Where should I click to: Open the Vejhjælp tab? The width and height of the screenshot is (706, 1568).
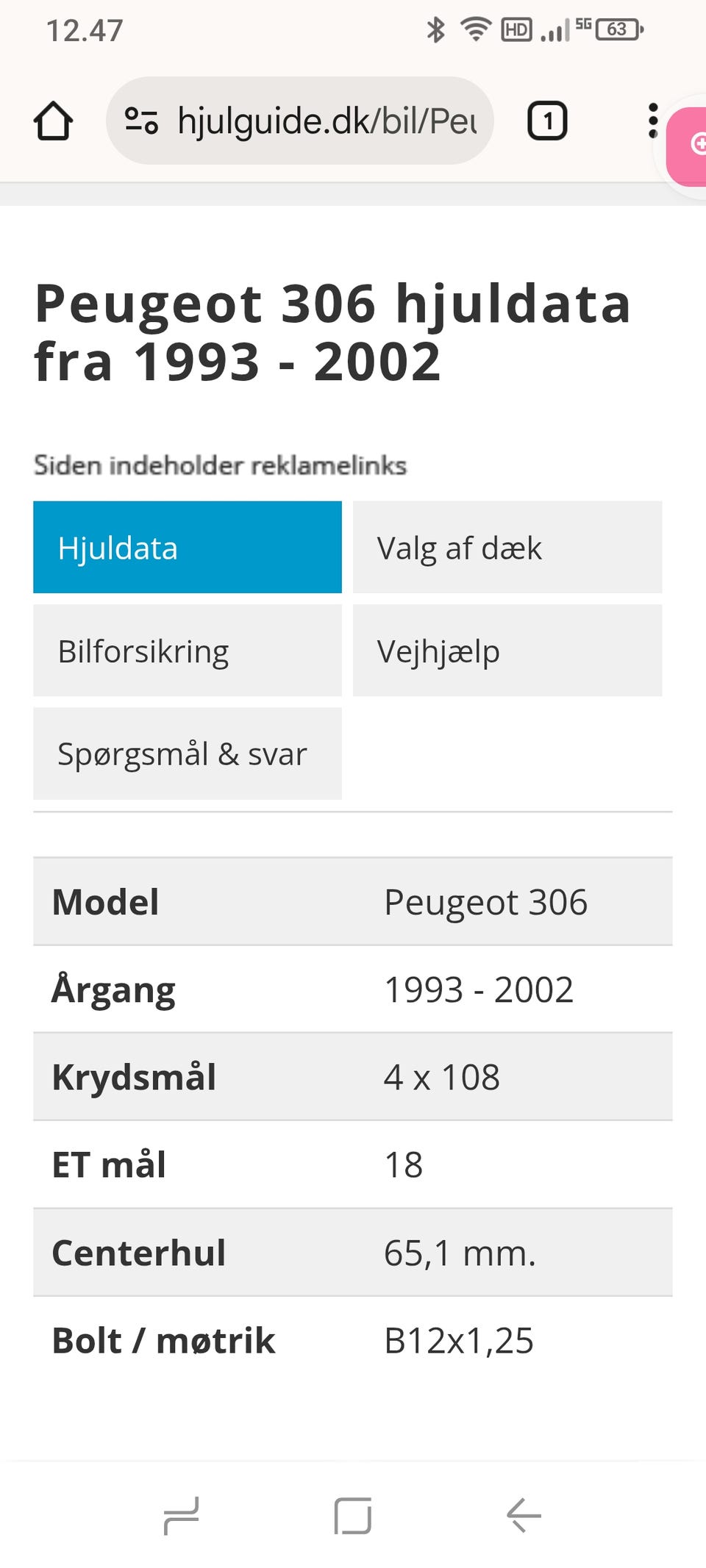507,651
